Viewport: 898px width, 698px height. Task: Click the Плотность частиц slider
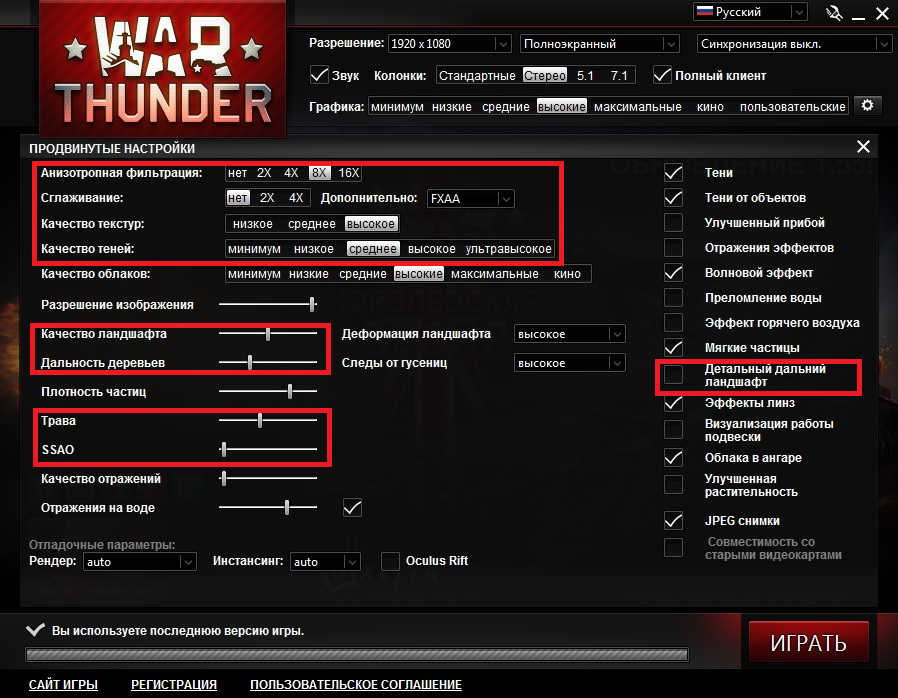click(268, 391)
